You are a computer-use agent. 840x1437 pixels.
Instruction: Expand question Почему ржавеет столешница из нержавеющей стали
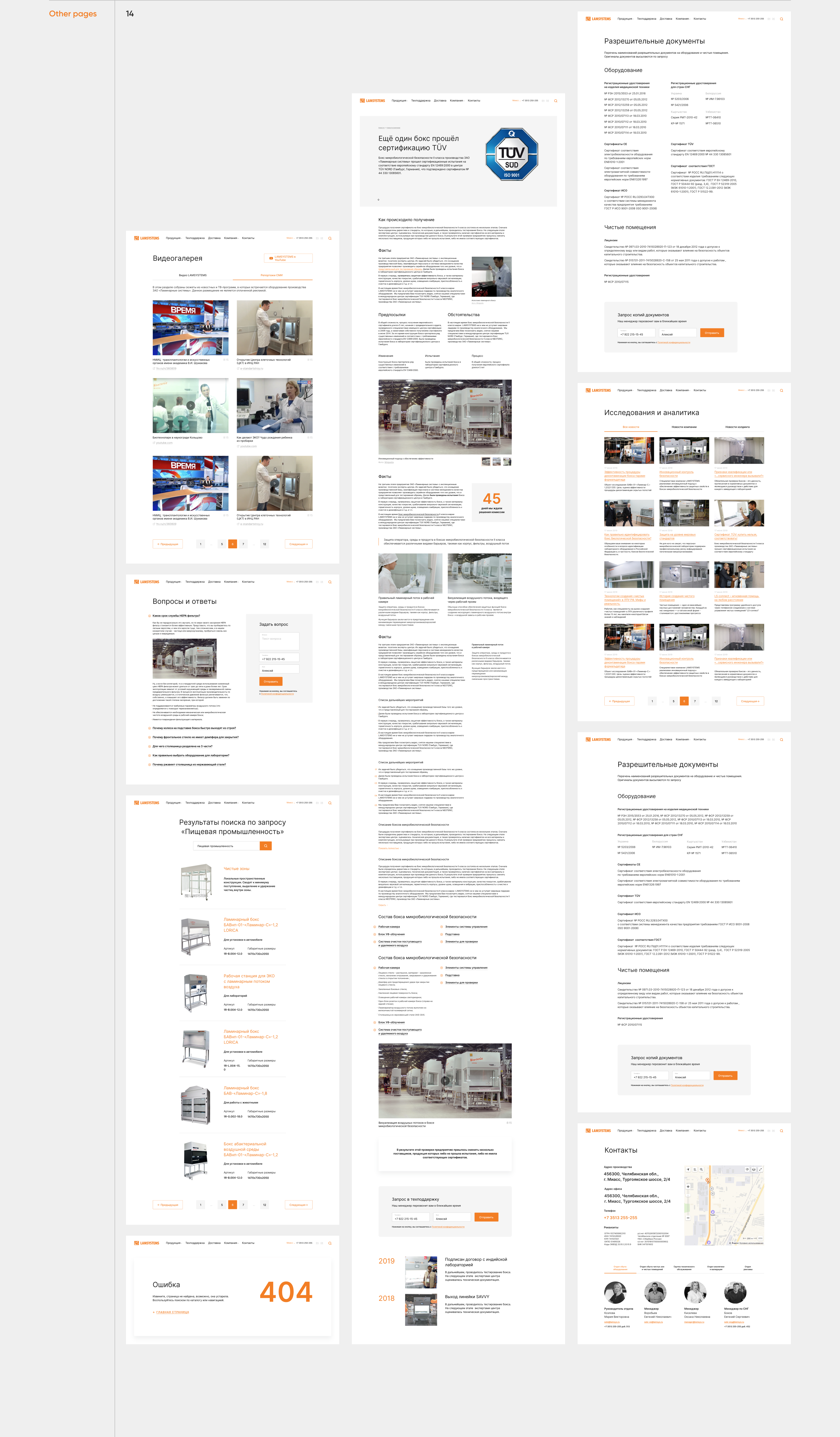click(189, 764)
